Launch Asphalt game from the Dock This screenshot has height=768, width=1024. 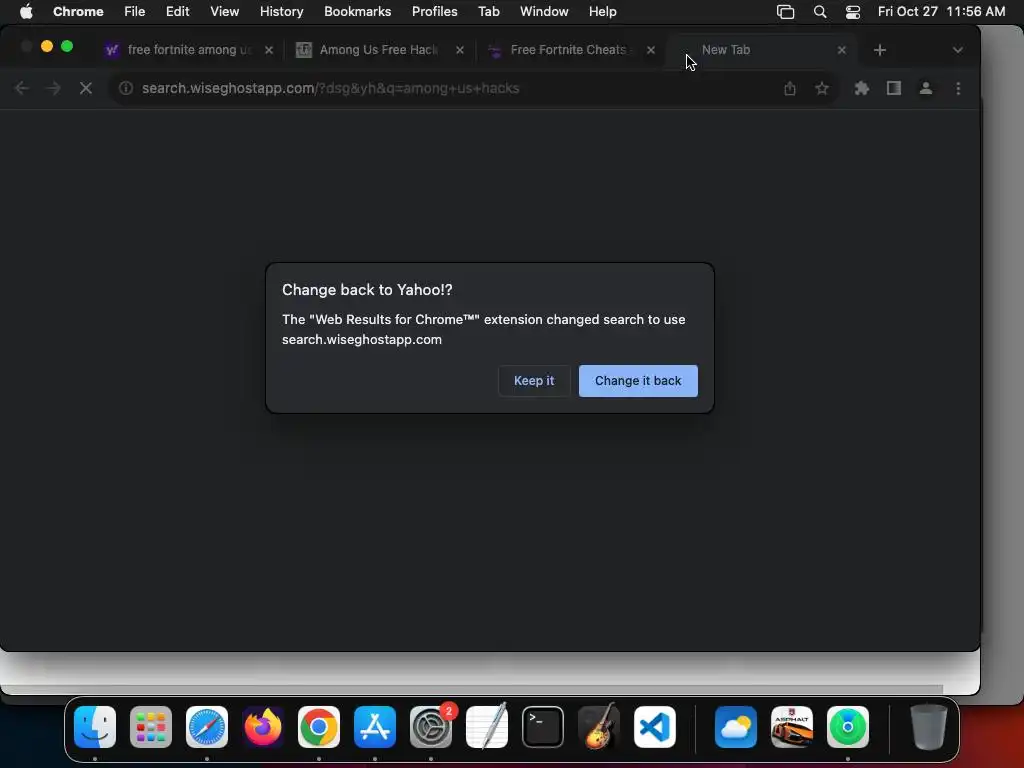792,727
